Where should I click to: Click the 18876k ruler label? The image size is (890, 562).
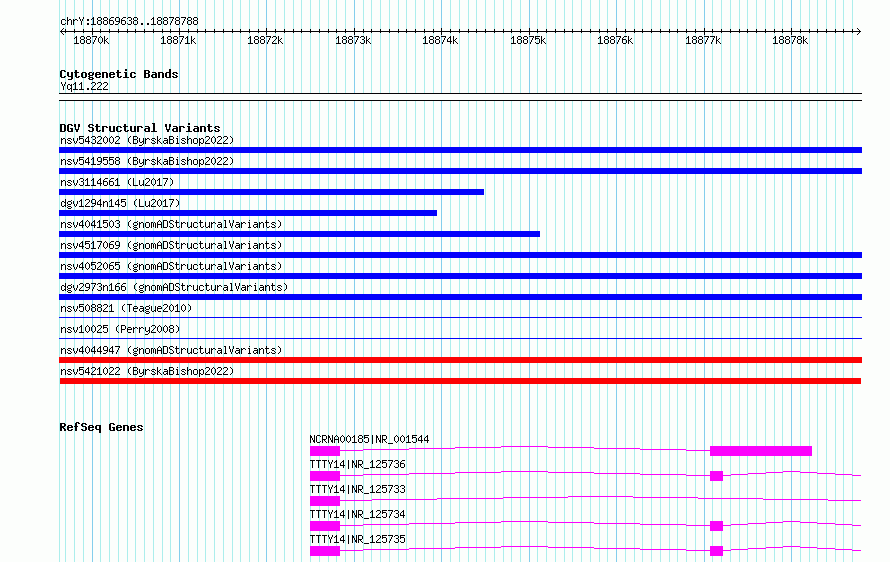(615, 40)
